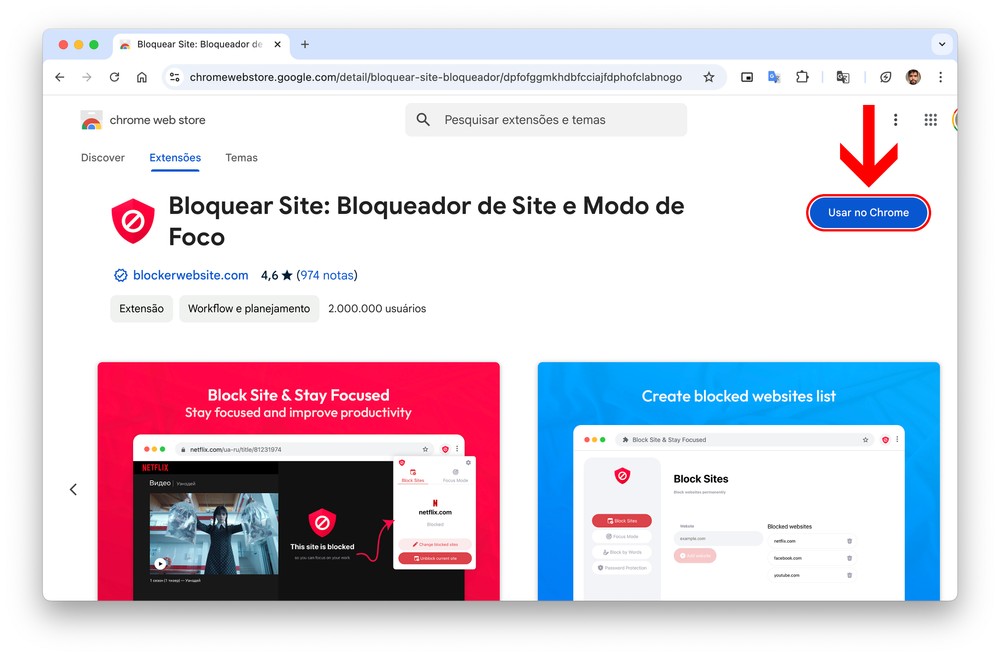Screen dimensions: 1000x657
Task: Open new tab with plus button
Action: click(305, 45)
